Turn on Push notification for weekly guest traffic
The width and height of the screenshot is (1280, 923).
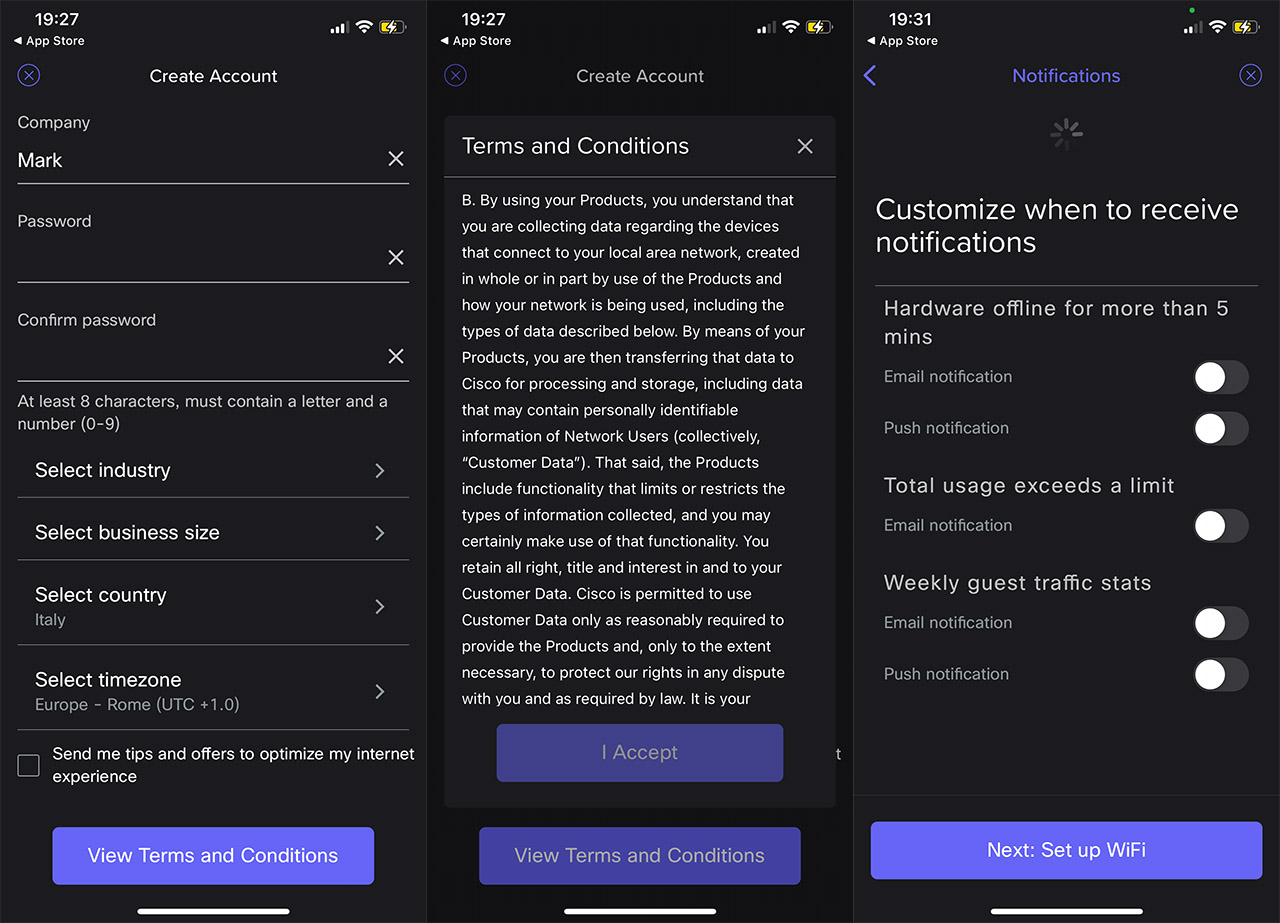click(1221, 674)
